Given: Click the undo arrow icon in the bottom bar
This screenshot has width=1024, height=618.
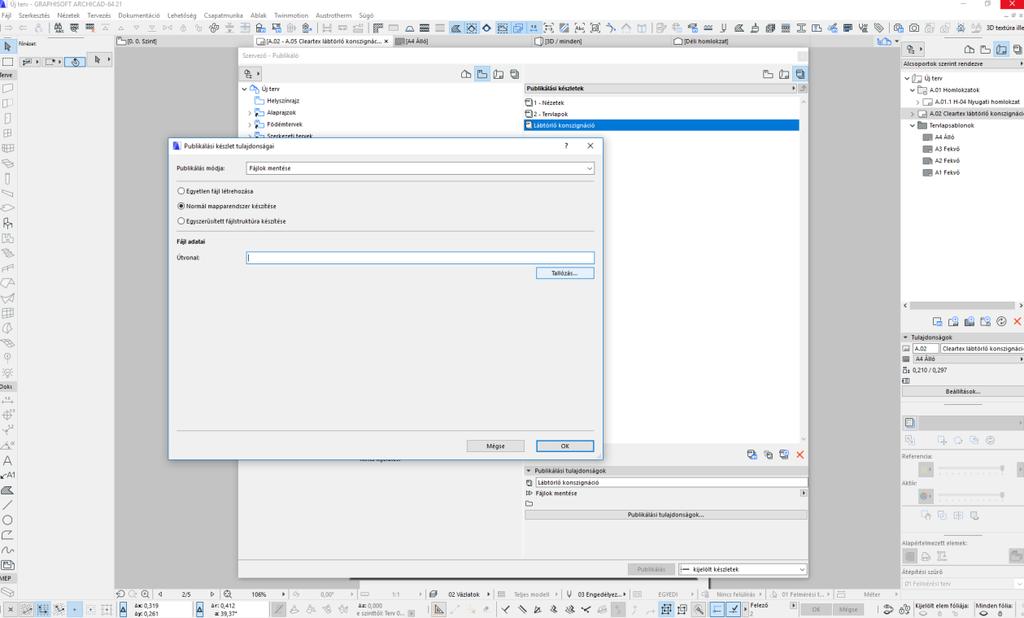Looking at the screenshot, I should pos(120,594).
